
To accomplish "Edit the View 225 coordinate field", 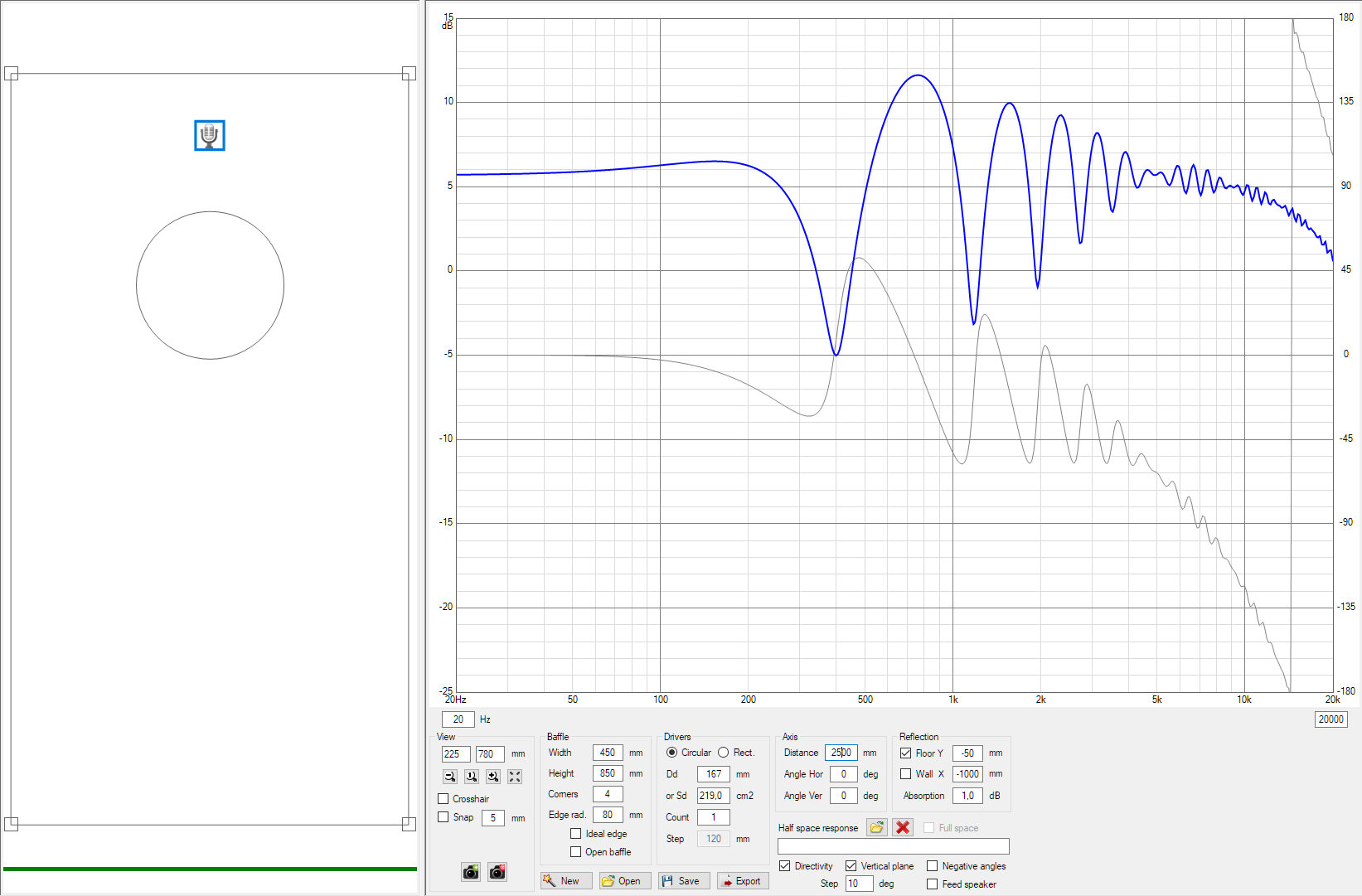I will pyautogui.click(x=456, y=754).
